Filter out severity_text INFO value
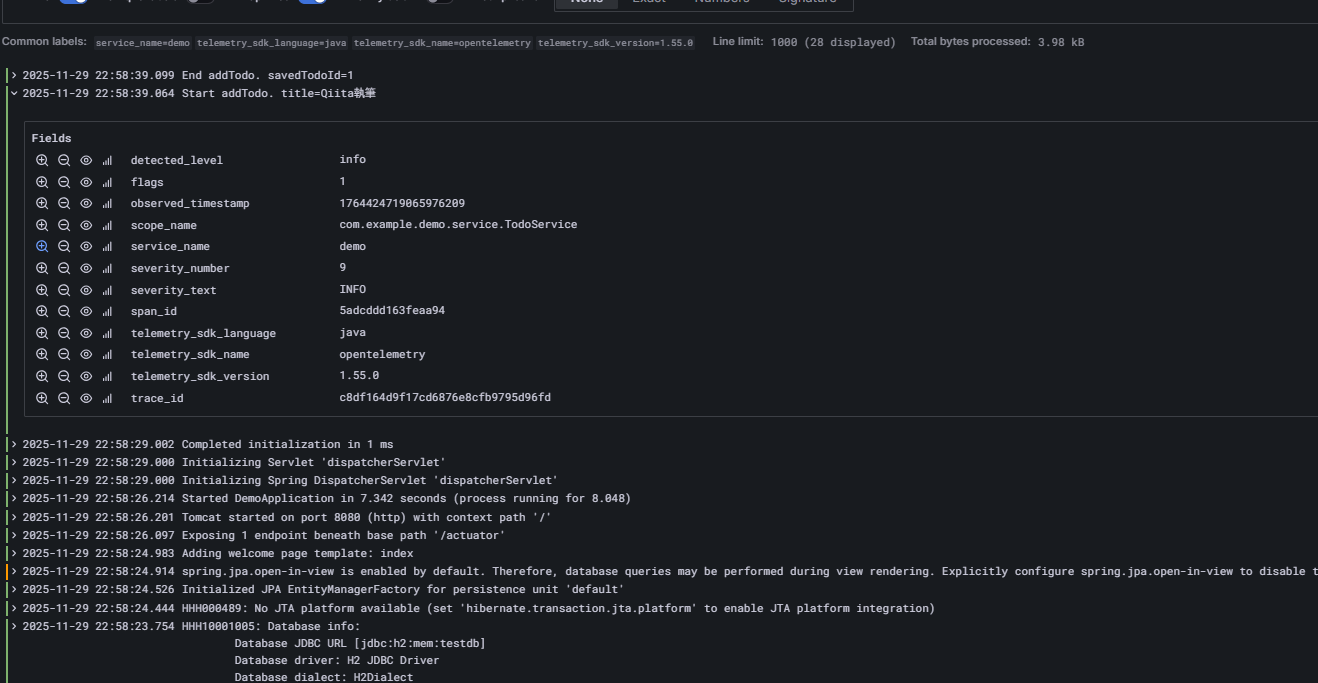The image size is (1318, 683). pyautogui.click(x=64, y=290)
